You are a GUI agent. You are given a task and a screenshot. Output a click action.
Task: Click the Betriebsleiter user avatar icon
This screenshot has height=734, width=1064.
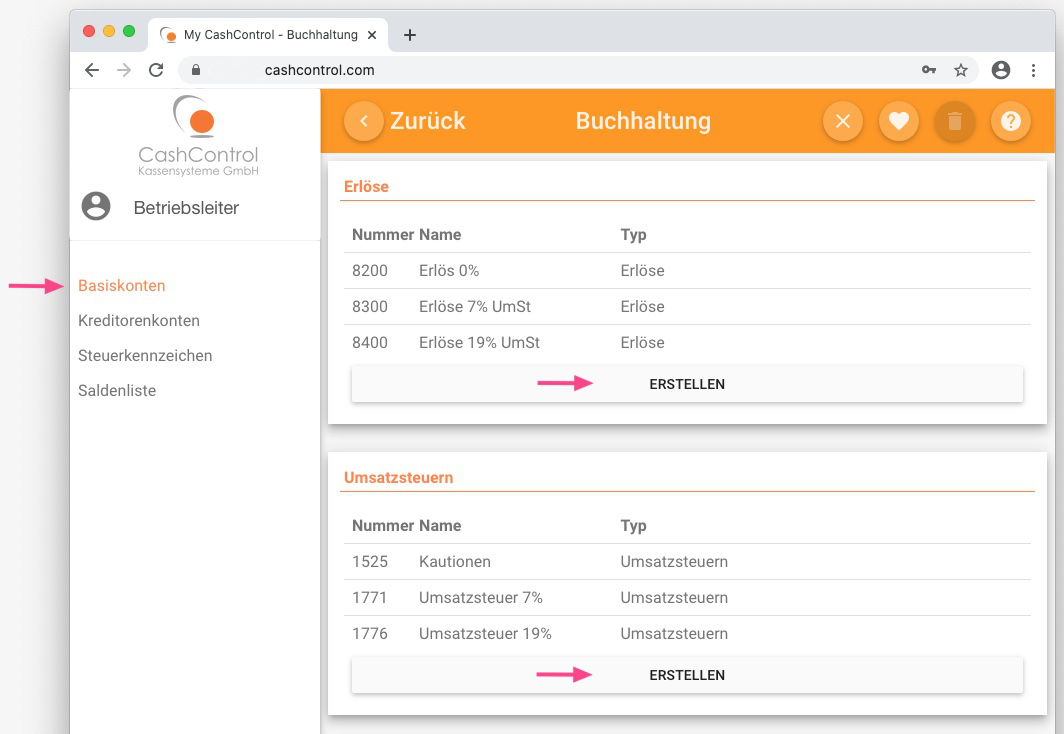pos(96,206)
